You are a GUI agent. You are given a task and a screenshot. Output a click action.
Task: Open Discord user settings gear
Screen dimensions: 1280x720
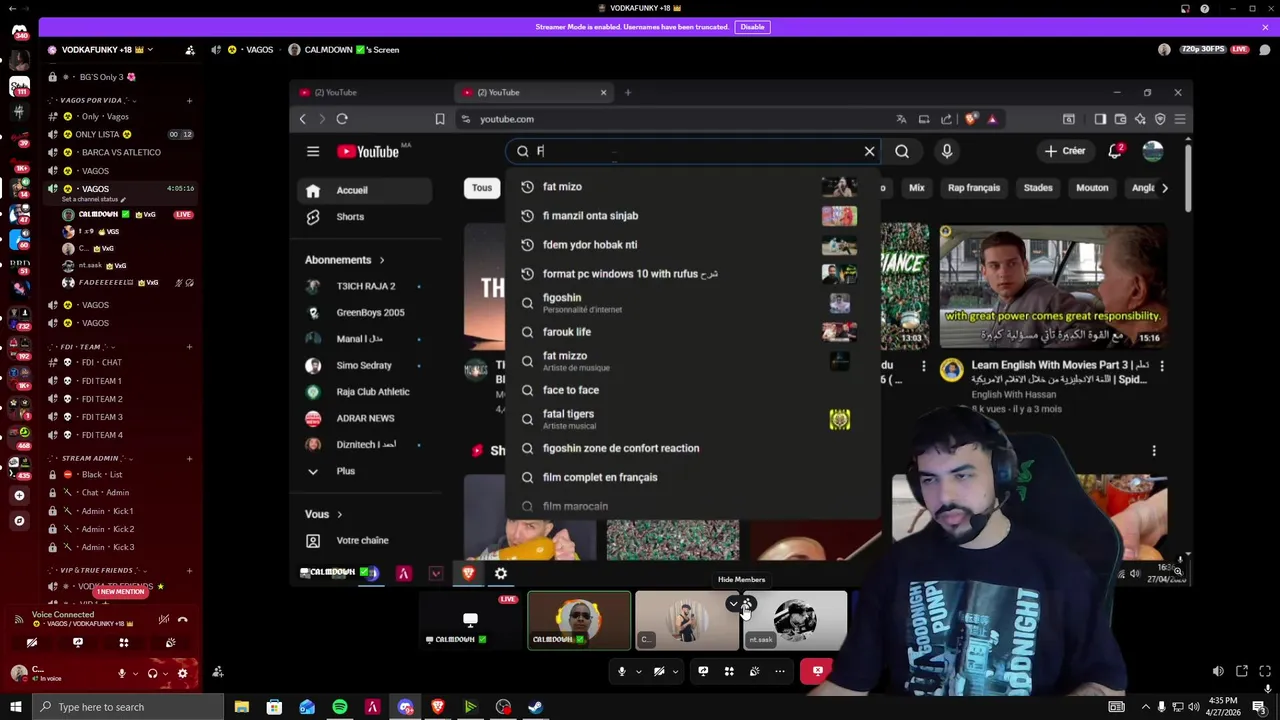182,674
